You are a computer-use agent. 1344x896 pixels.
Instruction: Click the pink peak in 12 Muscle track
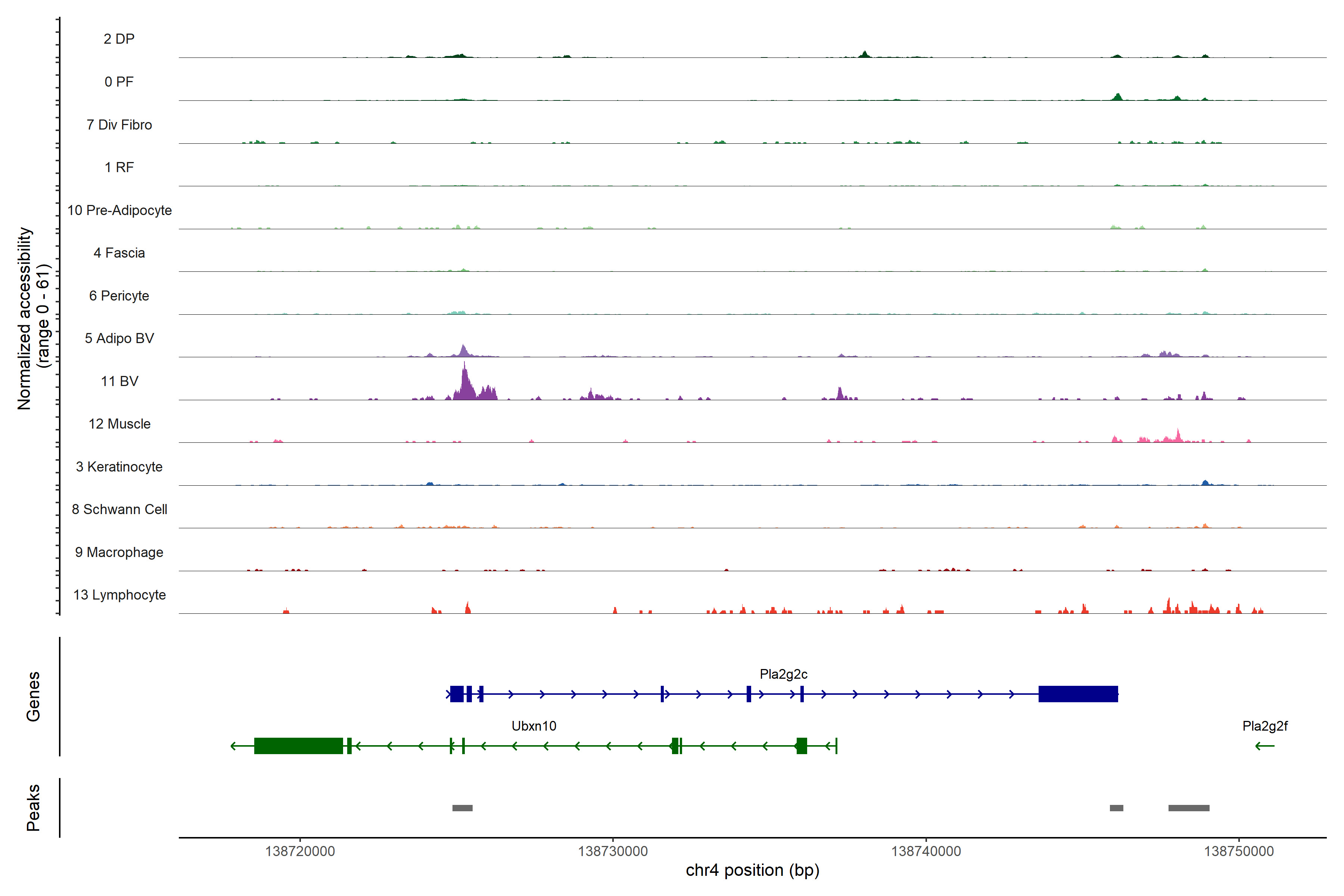pos(1178,435)
